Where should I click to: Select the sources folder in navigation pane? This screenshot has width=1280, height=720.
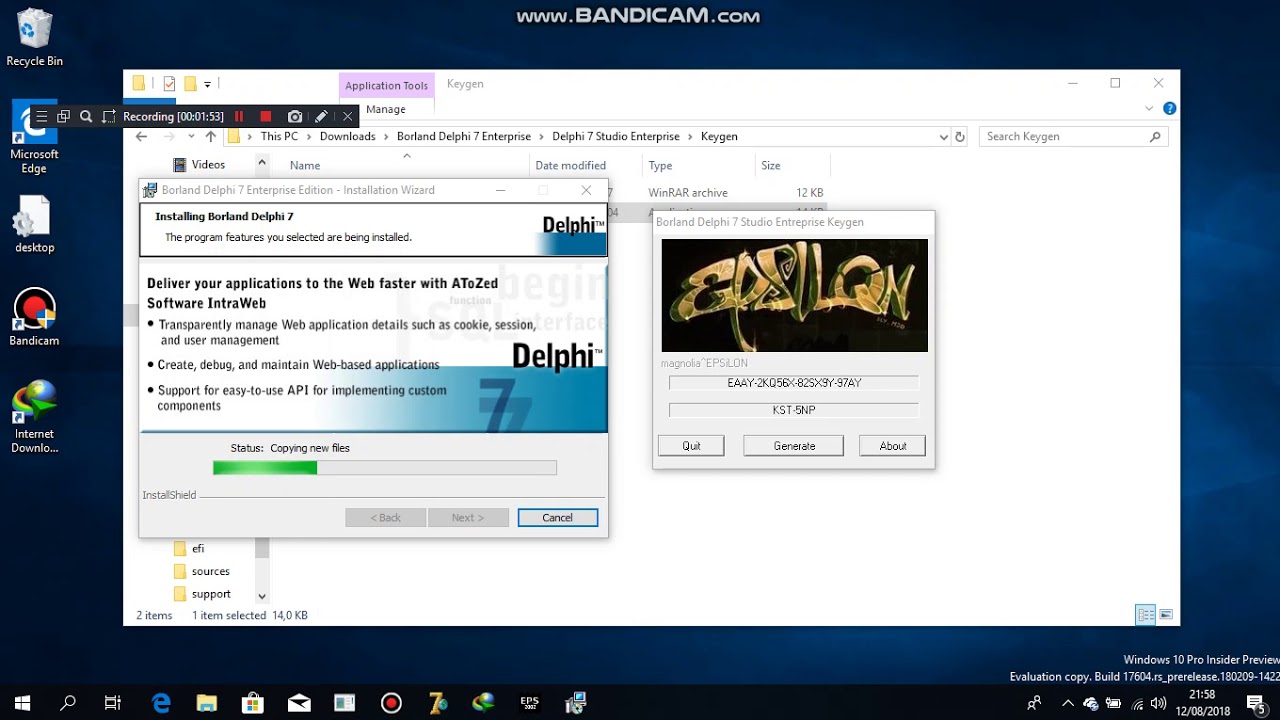point(201,572)
